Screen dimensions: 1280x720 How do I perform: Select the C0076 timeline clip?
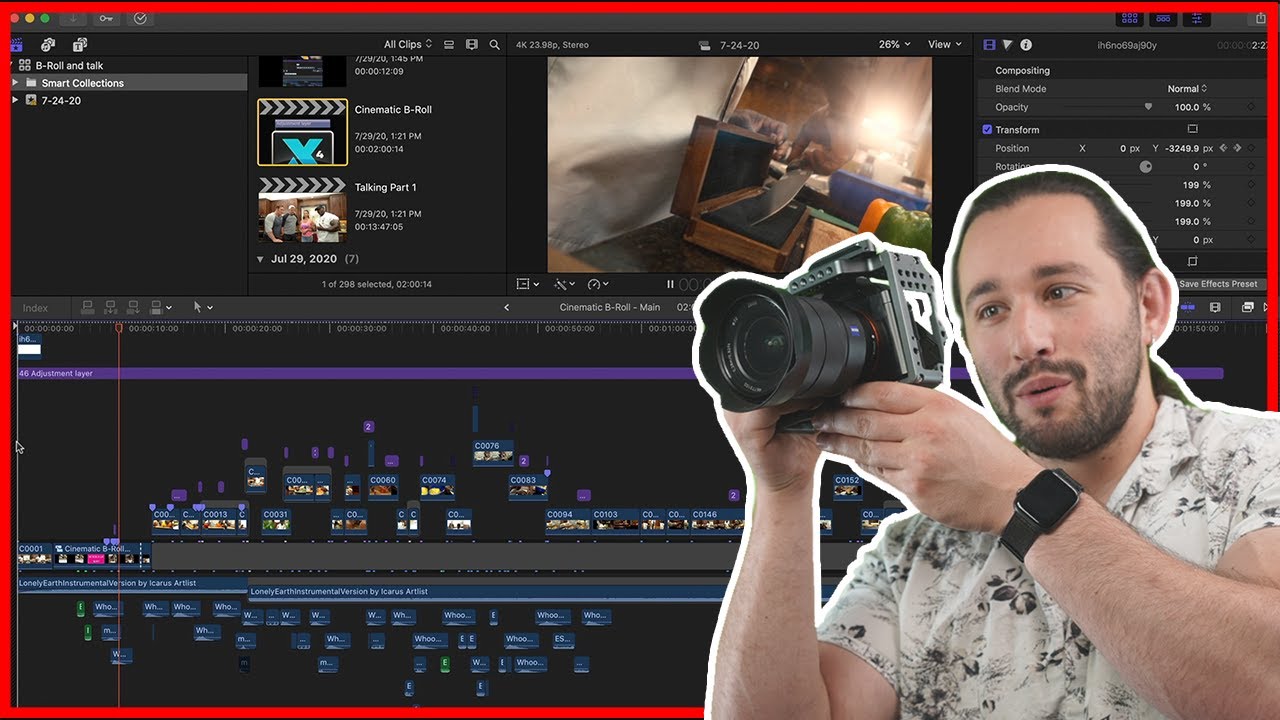pyautogui.click(x=493, y=452)
